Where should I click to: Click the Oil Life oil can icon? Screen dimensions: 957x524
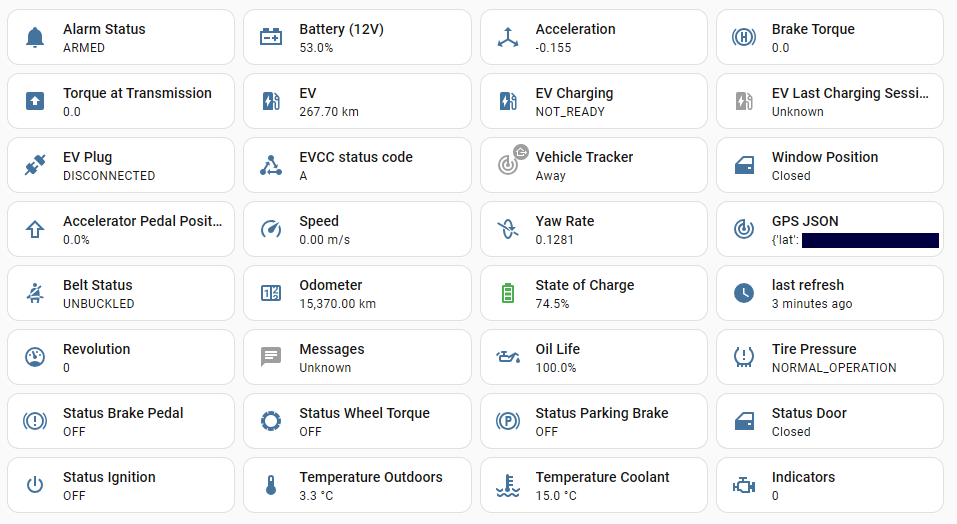click(x=507, y=358)
